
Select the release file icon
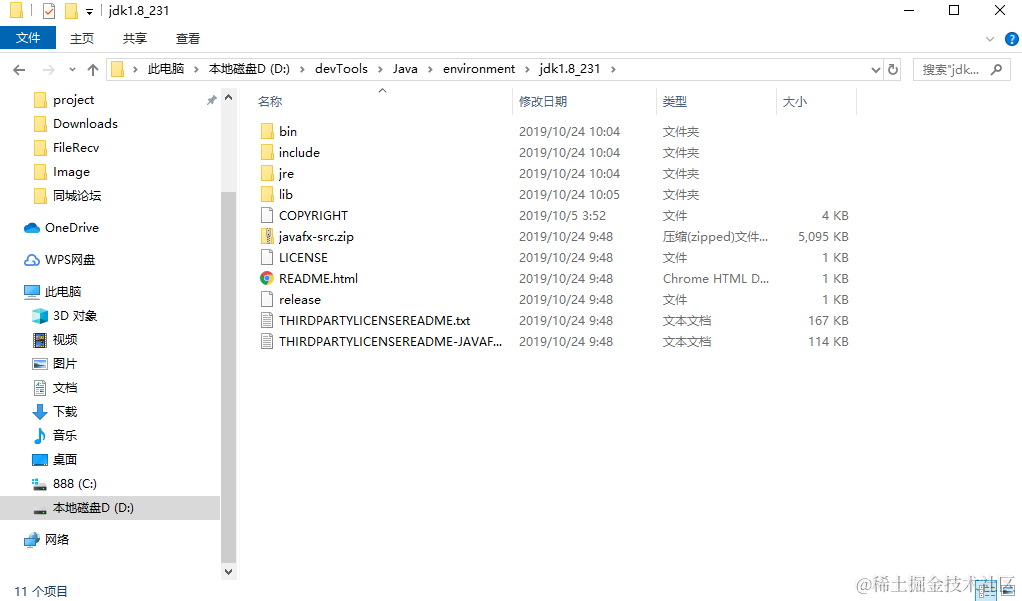tap(267, 299)
